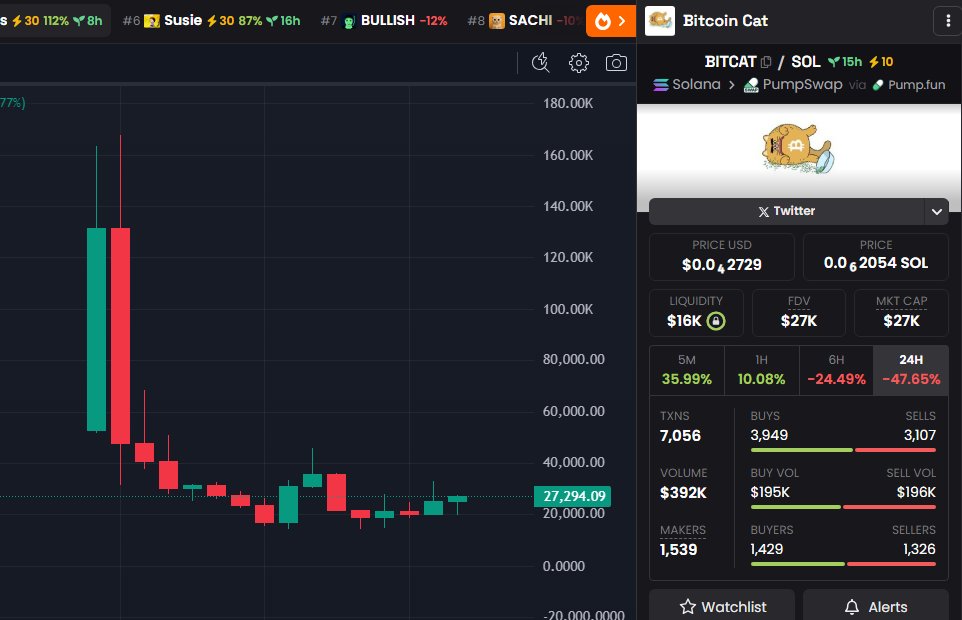
Task: Click the Susie token icon
Action: (x=152, y=21)
